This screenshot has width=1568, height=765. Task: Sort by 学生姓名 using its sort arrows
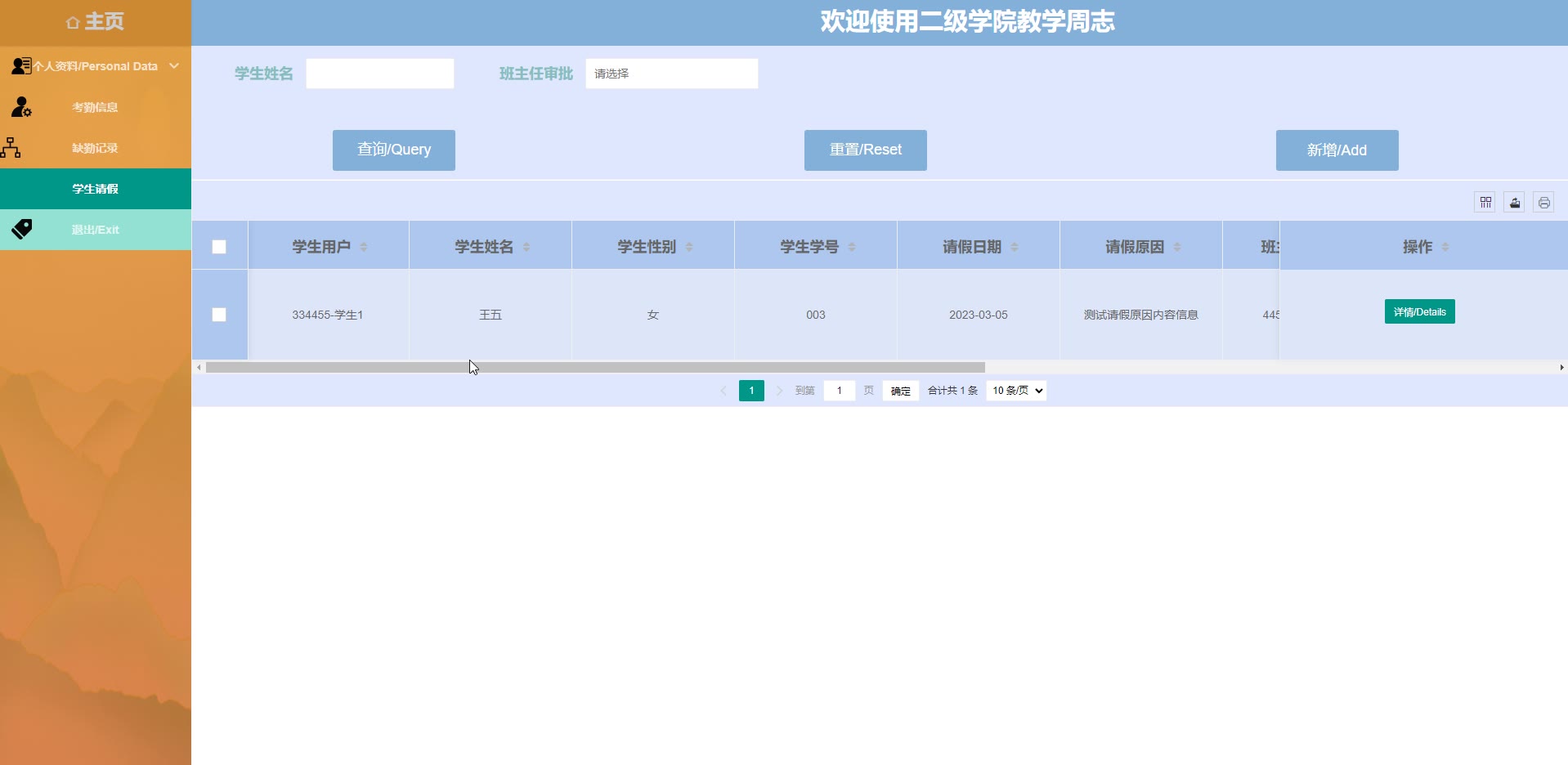(526, 247)
